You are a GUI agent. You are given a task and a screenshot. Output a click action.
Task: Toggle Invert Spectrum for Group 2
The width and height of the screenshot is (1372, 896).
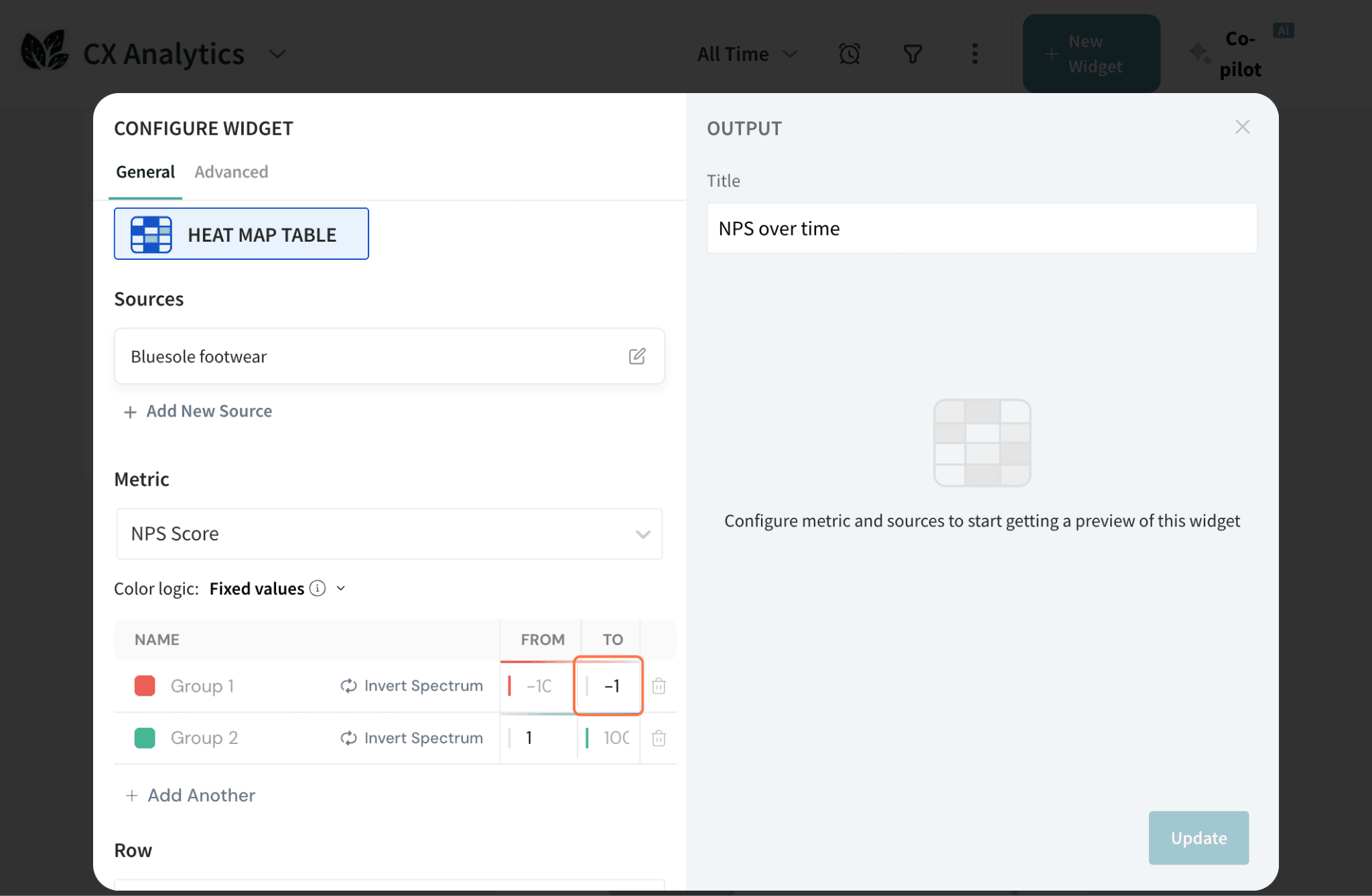[411, 738]
